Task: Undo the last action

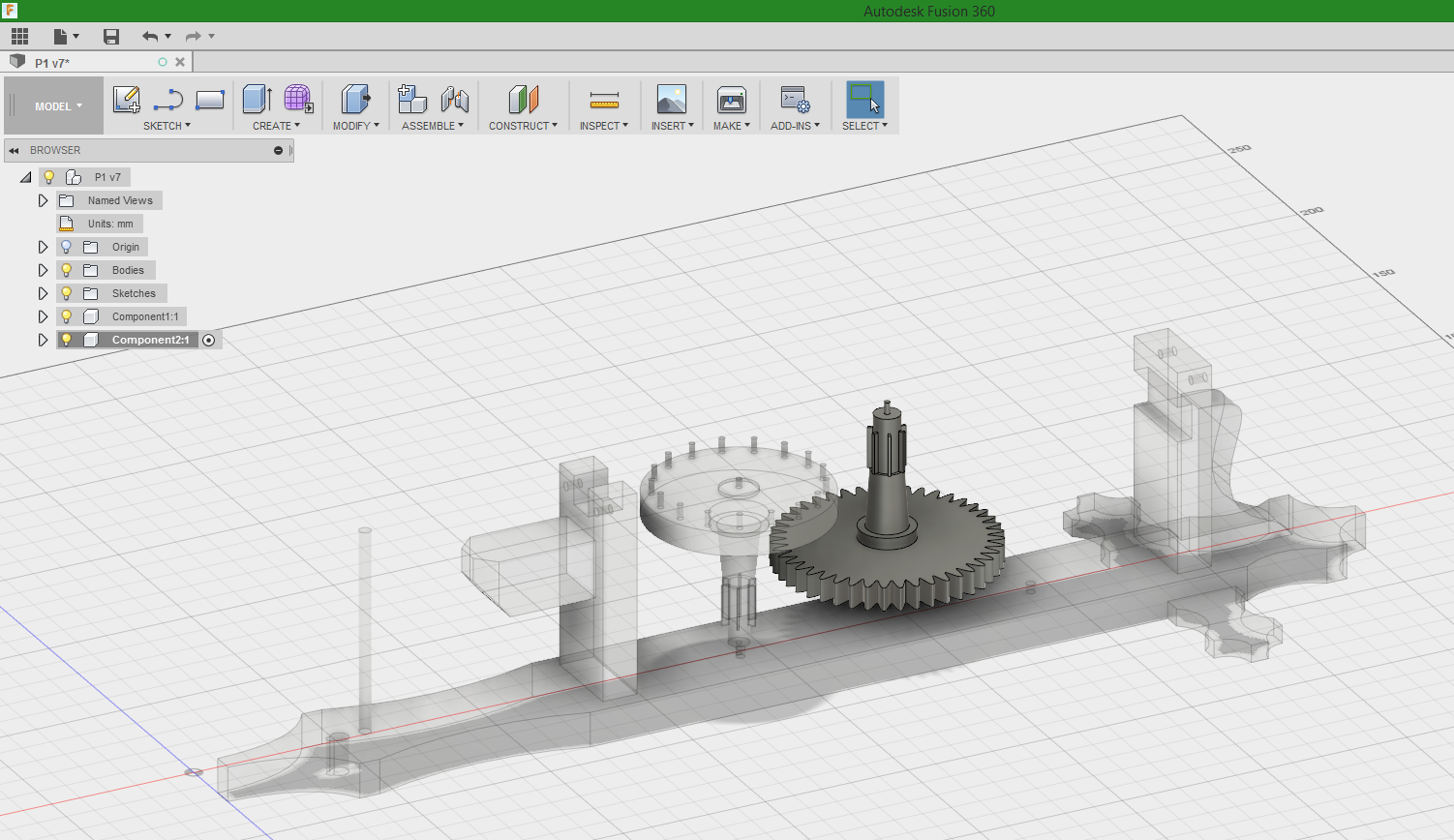Action: pos(150,37)
